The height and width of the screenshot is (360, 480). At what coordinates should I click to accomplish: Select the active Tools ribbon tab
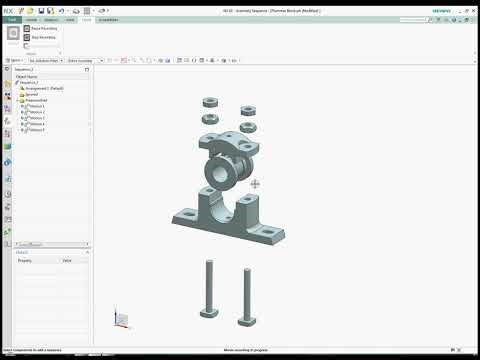87,20
